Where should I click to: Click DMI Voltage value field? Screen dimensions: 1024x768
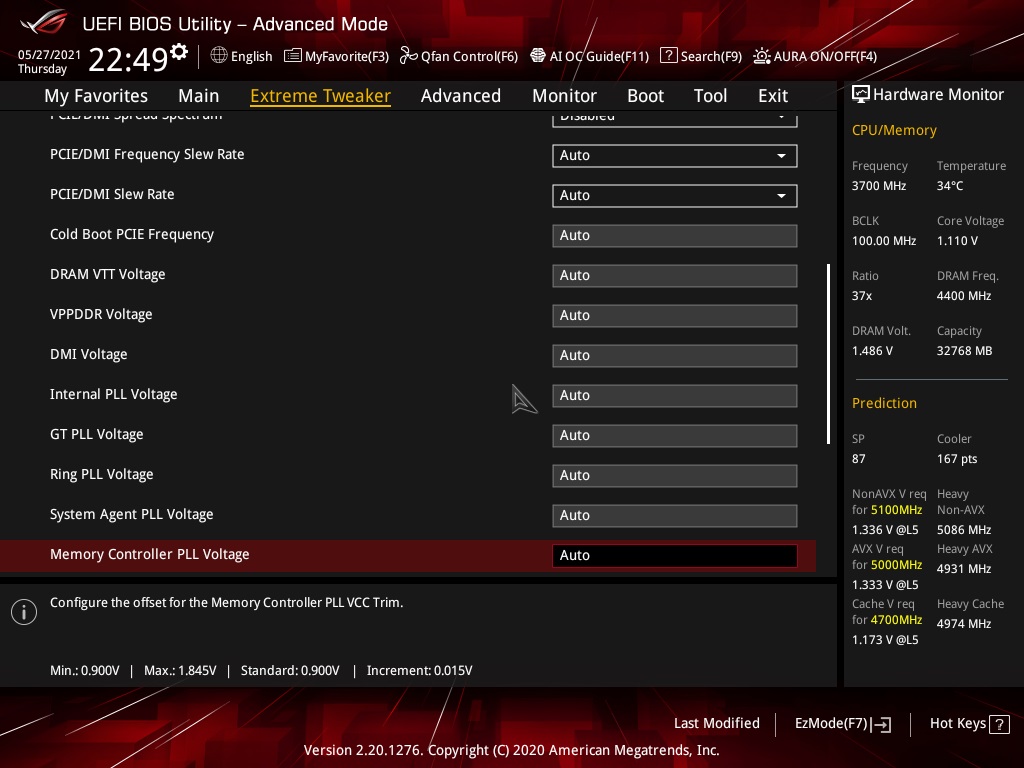coord(675,355)
